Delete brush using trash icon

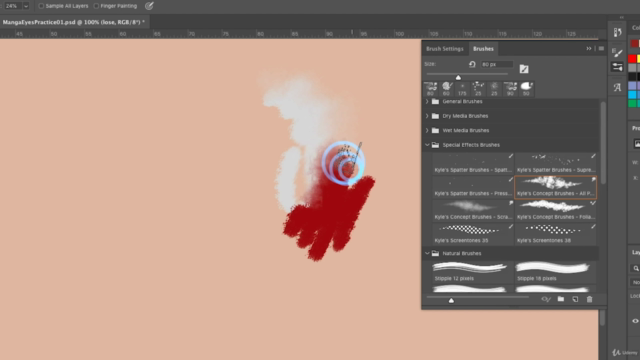pyautogui.click(x=589, y=299)
